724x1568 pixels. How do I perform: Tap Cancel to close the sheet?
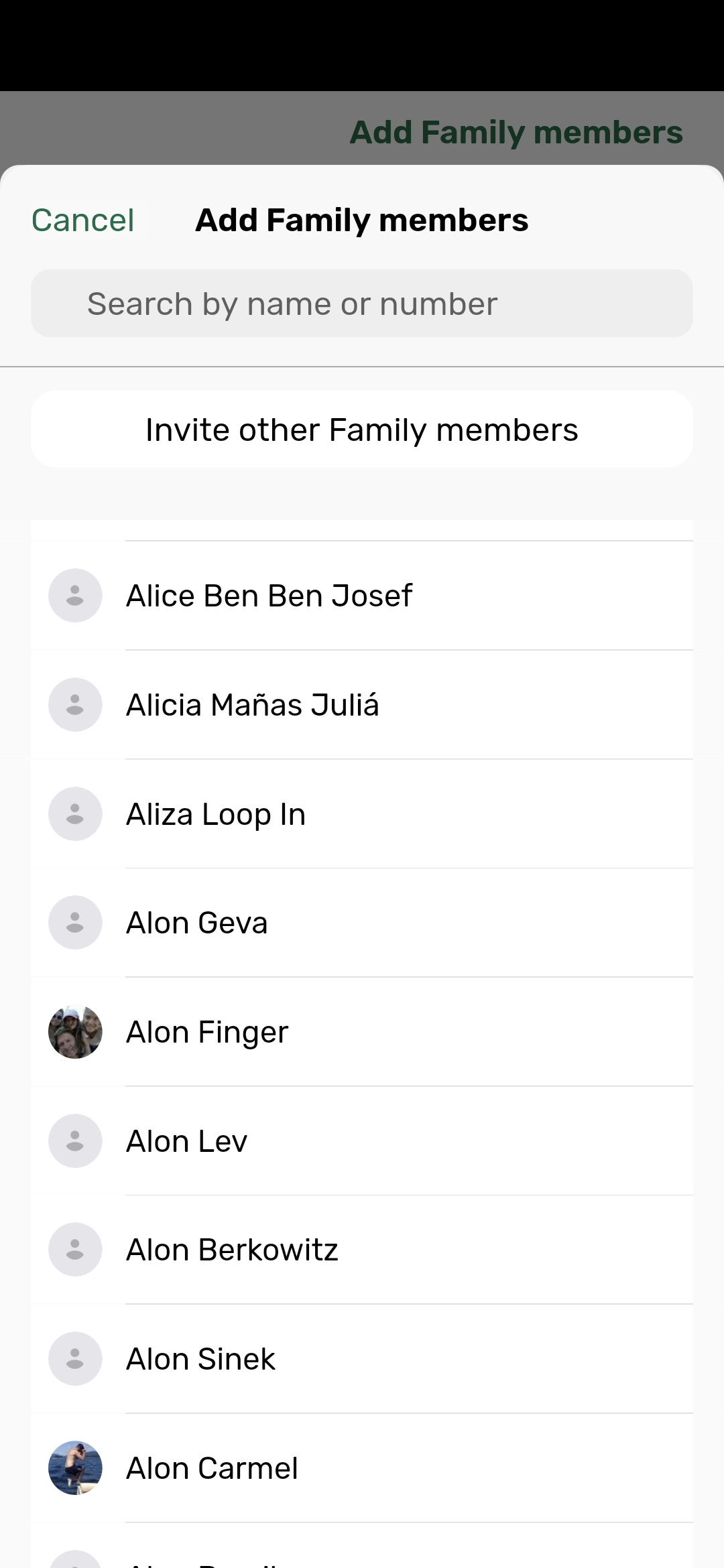(x=83, y=220)
